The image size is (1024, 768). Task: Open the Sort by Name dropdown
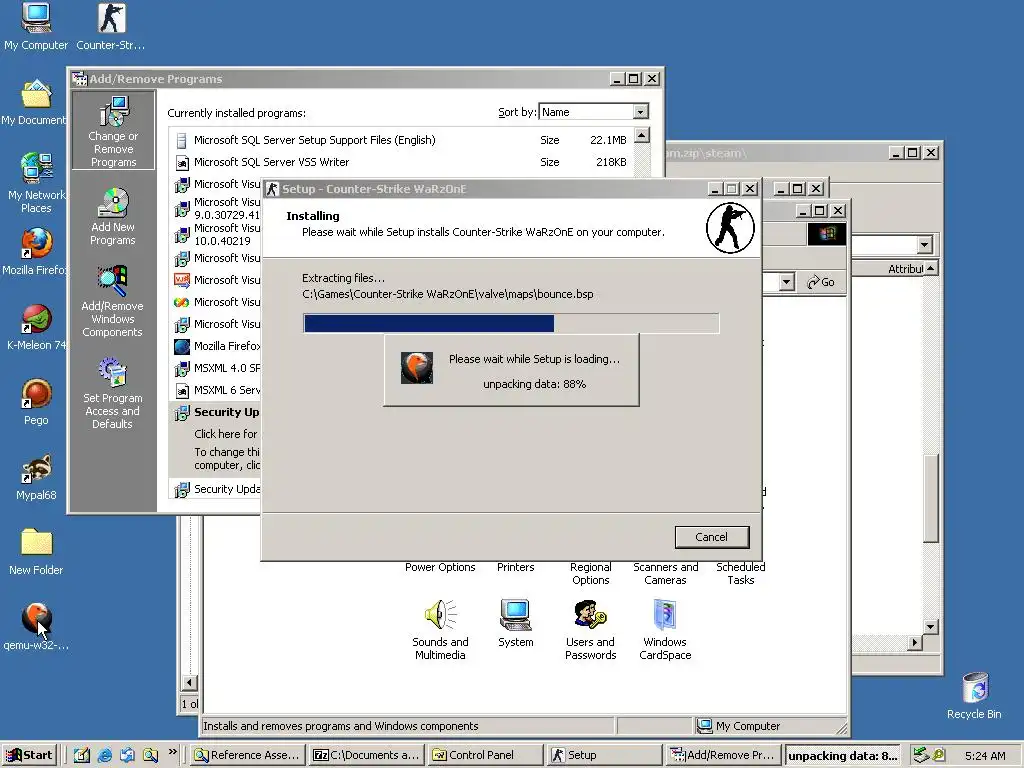coord(641,112)
